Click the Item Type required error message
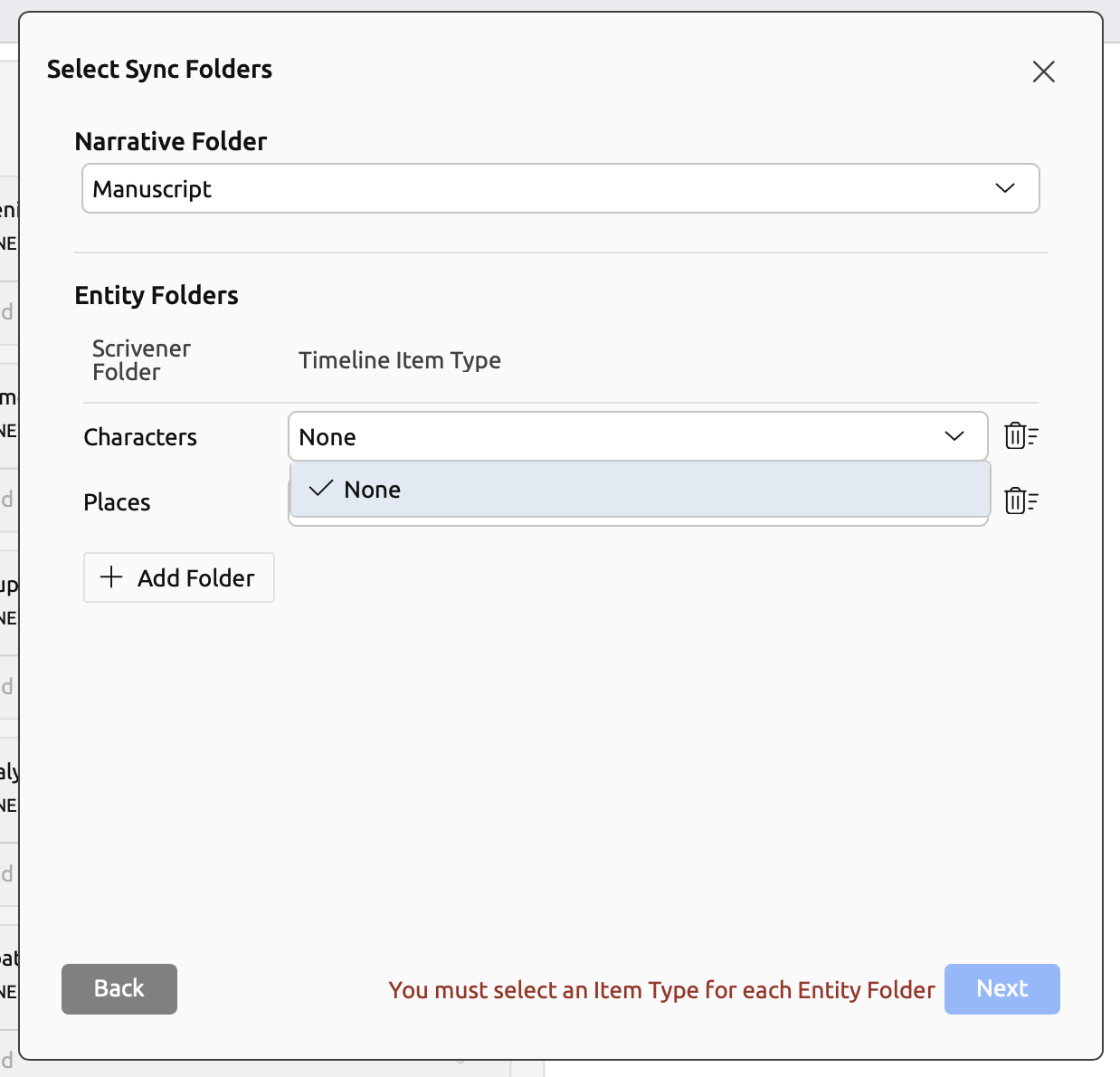The image size is (1120, 1077). [661, 990]
